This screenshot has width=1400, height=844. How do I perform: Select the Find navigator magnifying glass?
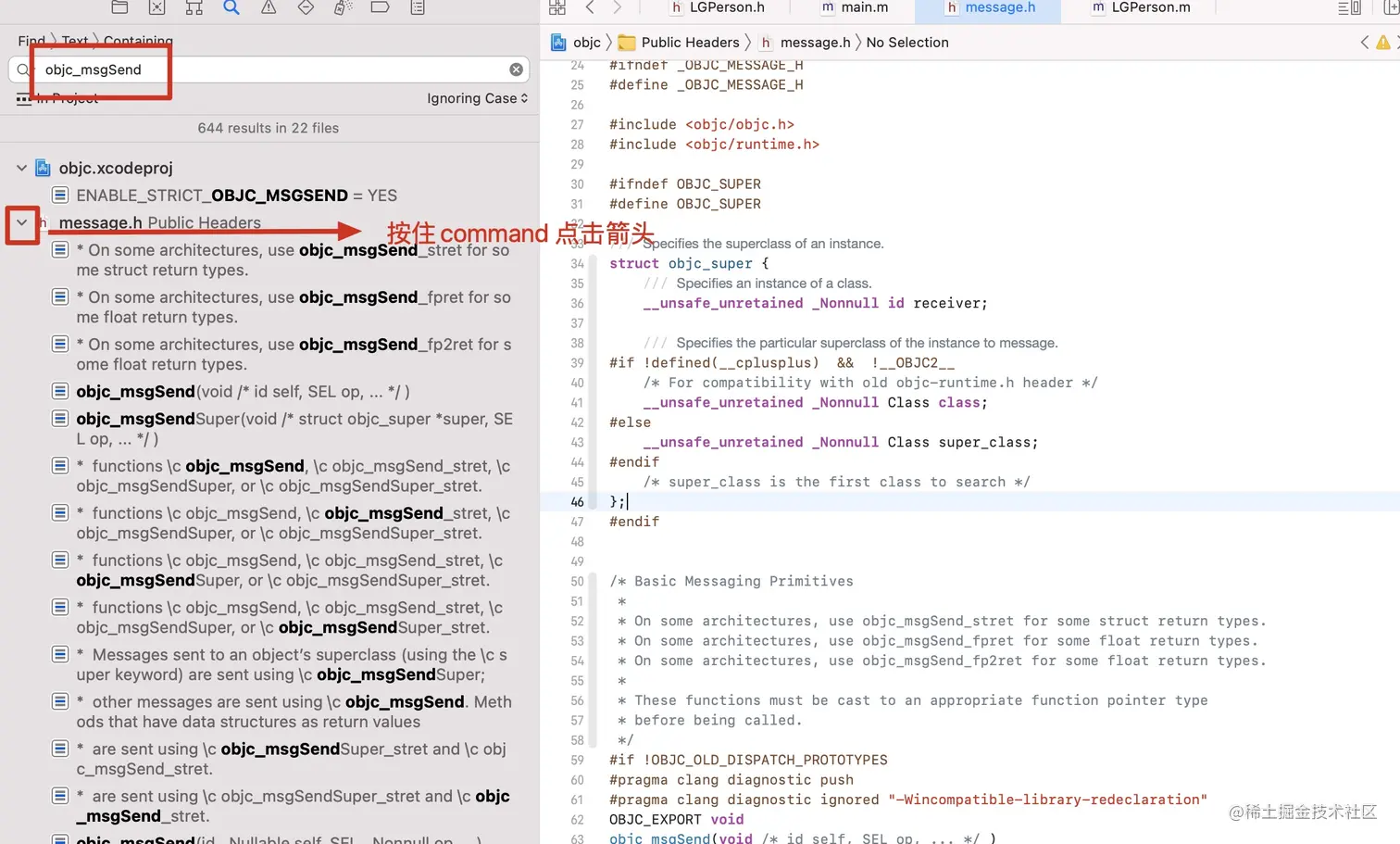coord(231,7)
